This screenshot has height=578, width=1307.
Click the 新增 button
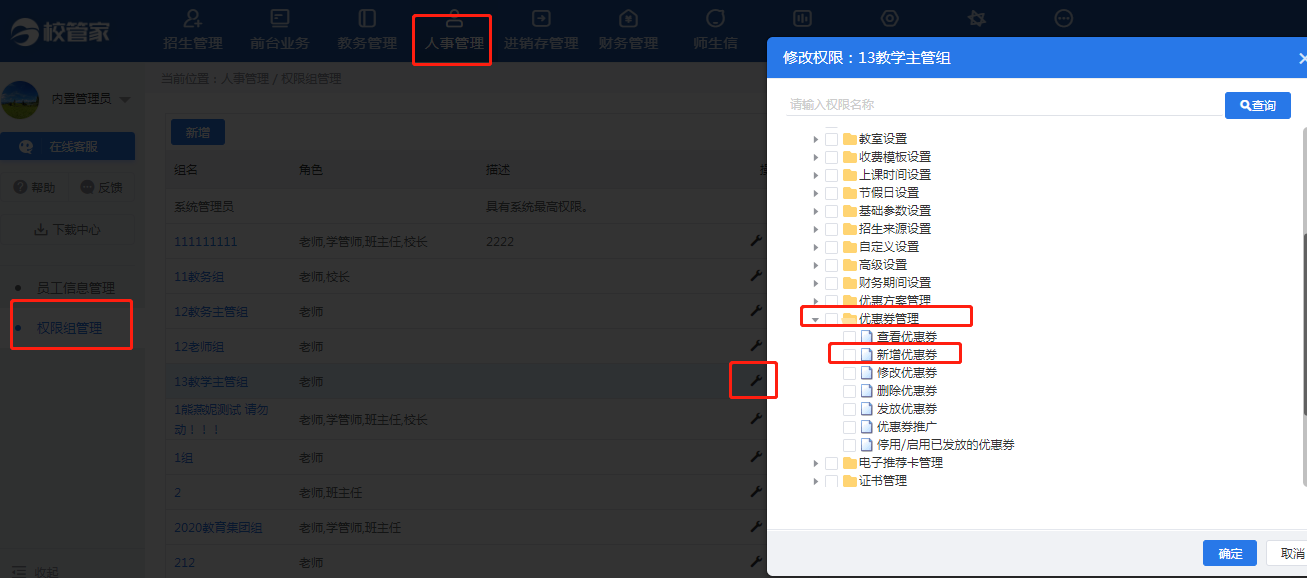pos(198,132)
